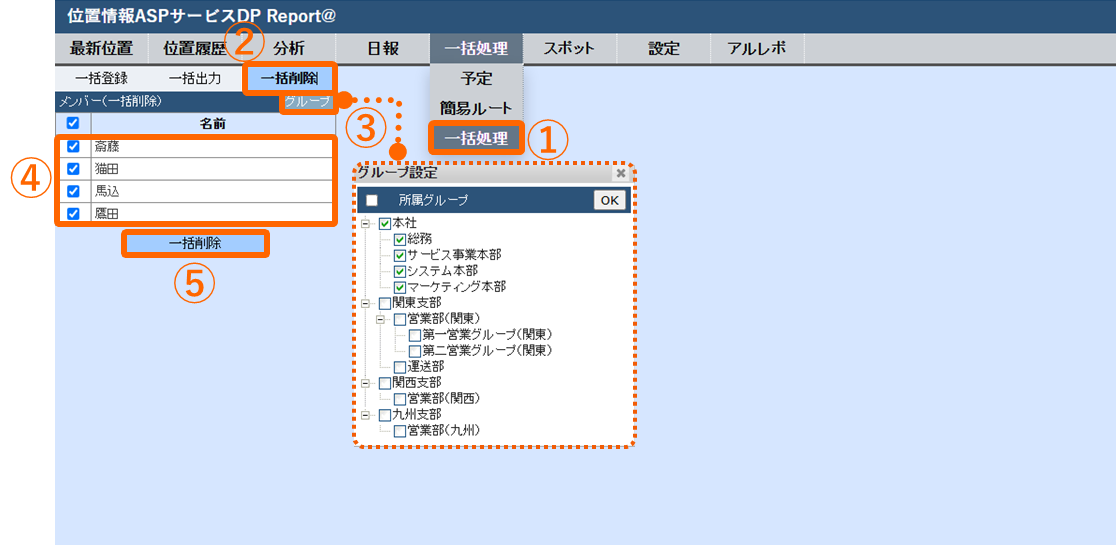1116x545 pixels.
Task: Check the 第二営業グループ(関東) checkbox
Action: [415, 351]
